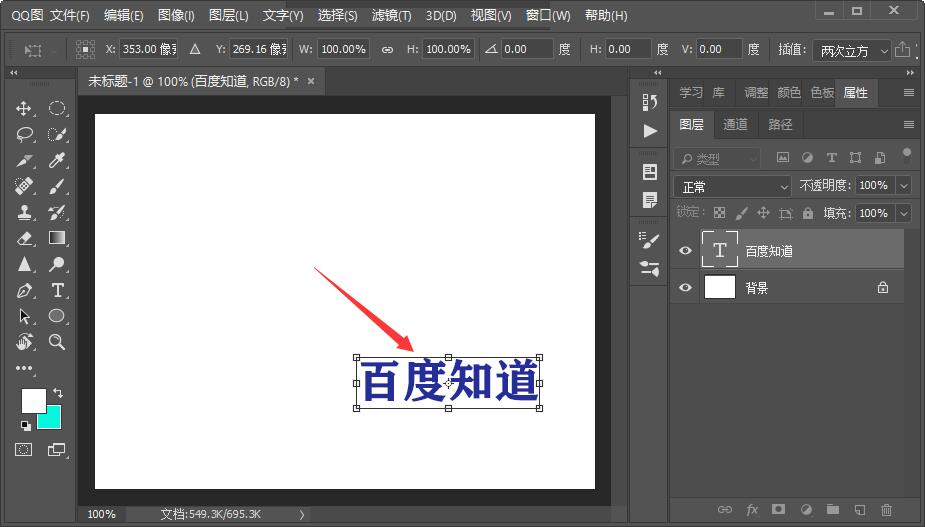Toggle relative positioning triangle for reference point

[195, 49]
